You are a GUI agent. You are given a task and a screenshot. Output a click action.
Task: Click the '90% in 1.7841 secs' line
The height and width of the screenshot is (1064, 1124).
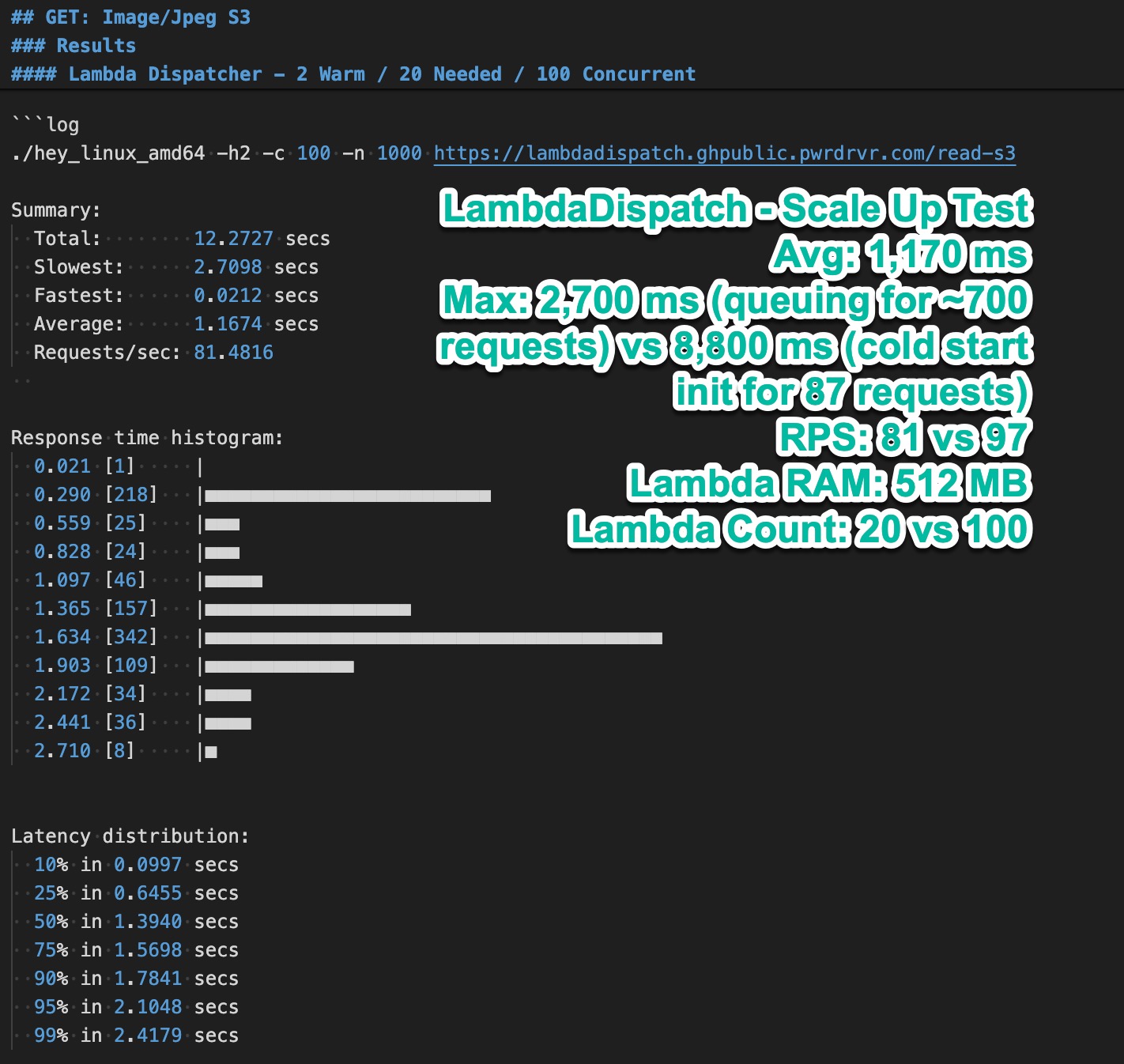(136, 979)
